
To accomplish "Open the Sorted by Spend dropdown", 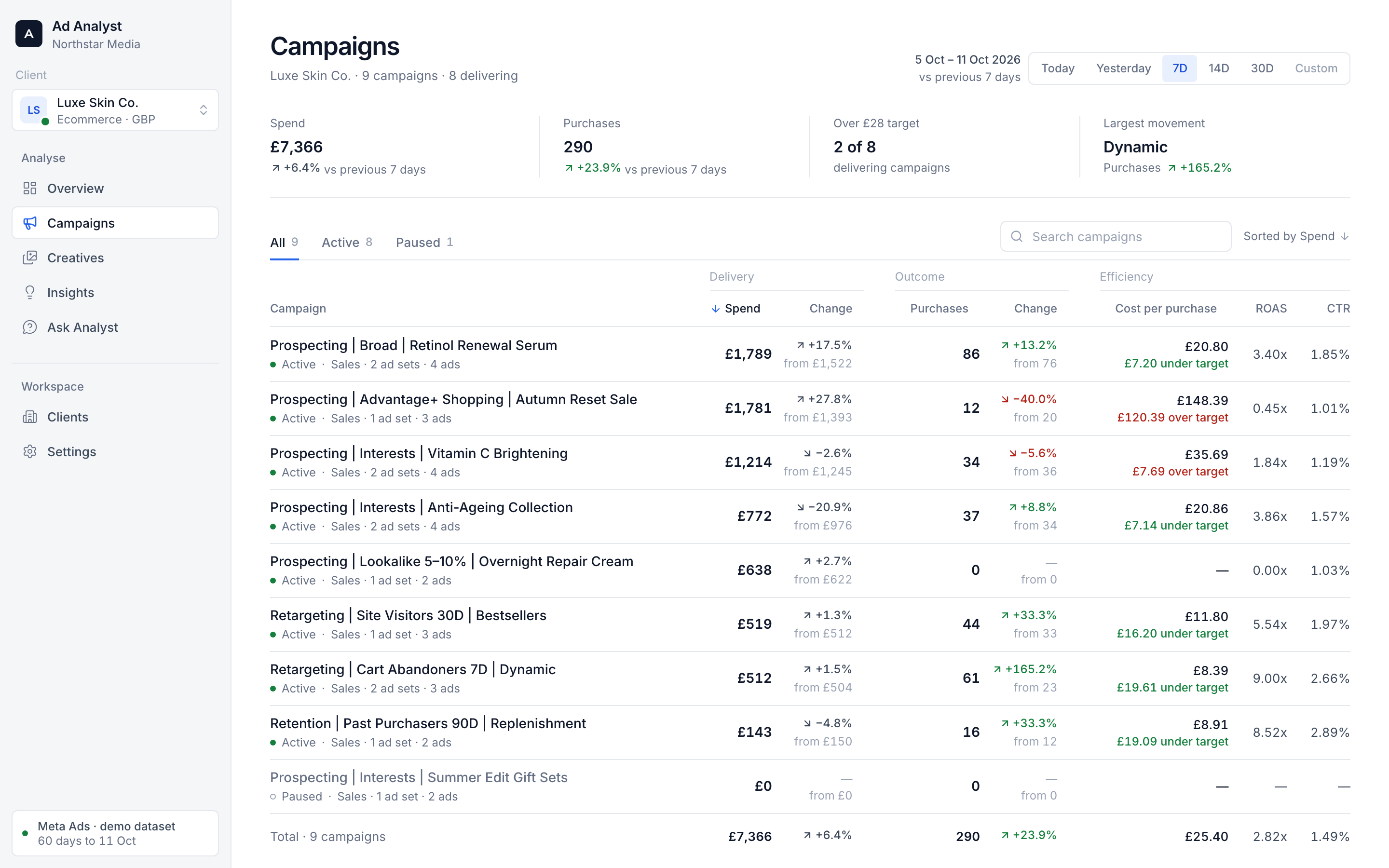I will [1296, 236].
